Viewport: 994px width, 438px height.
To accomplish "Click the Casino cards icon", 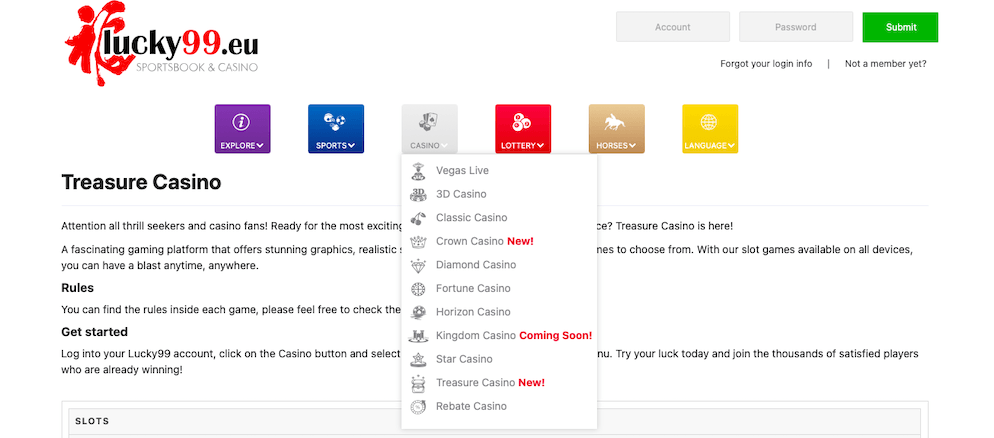I will pyautogui.click(x=429, y=122).
